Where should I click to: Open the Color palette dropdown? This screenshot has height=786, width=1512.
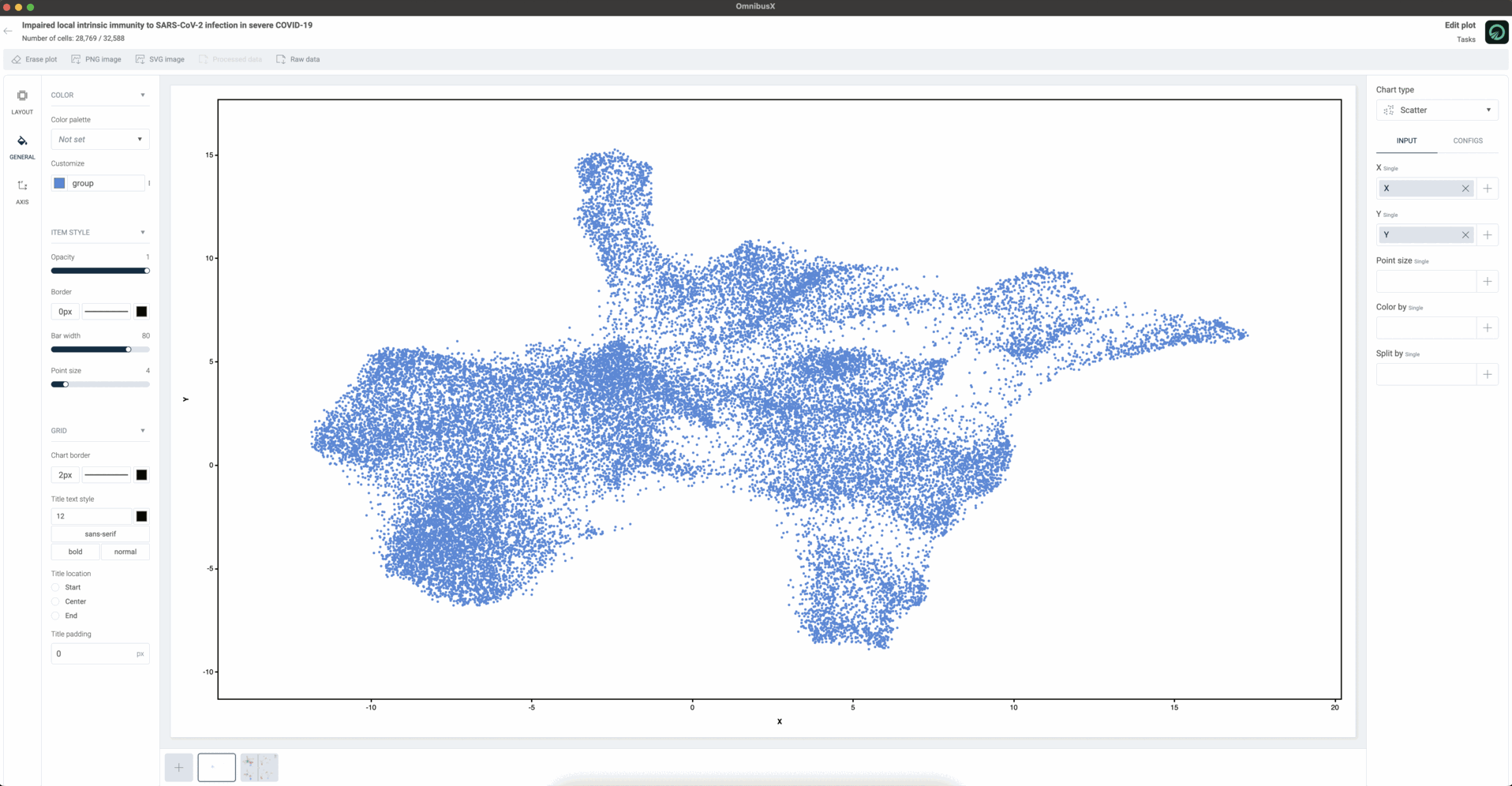[99, 140]
